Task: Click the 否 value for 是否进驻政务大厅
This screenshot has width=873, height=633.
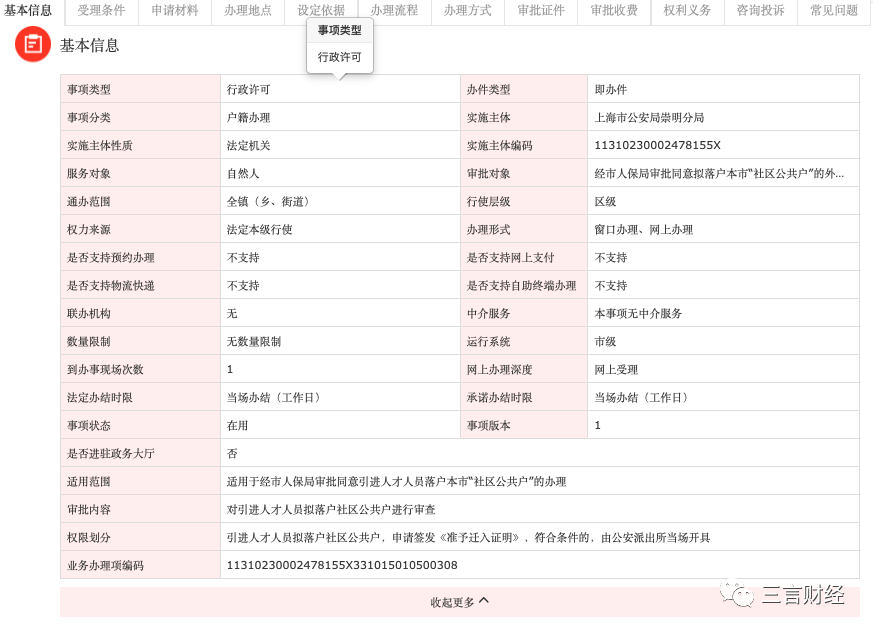Action: pos(232,453)
